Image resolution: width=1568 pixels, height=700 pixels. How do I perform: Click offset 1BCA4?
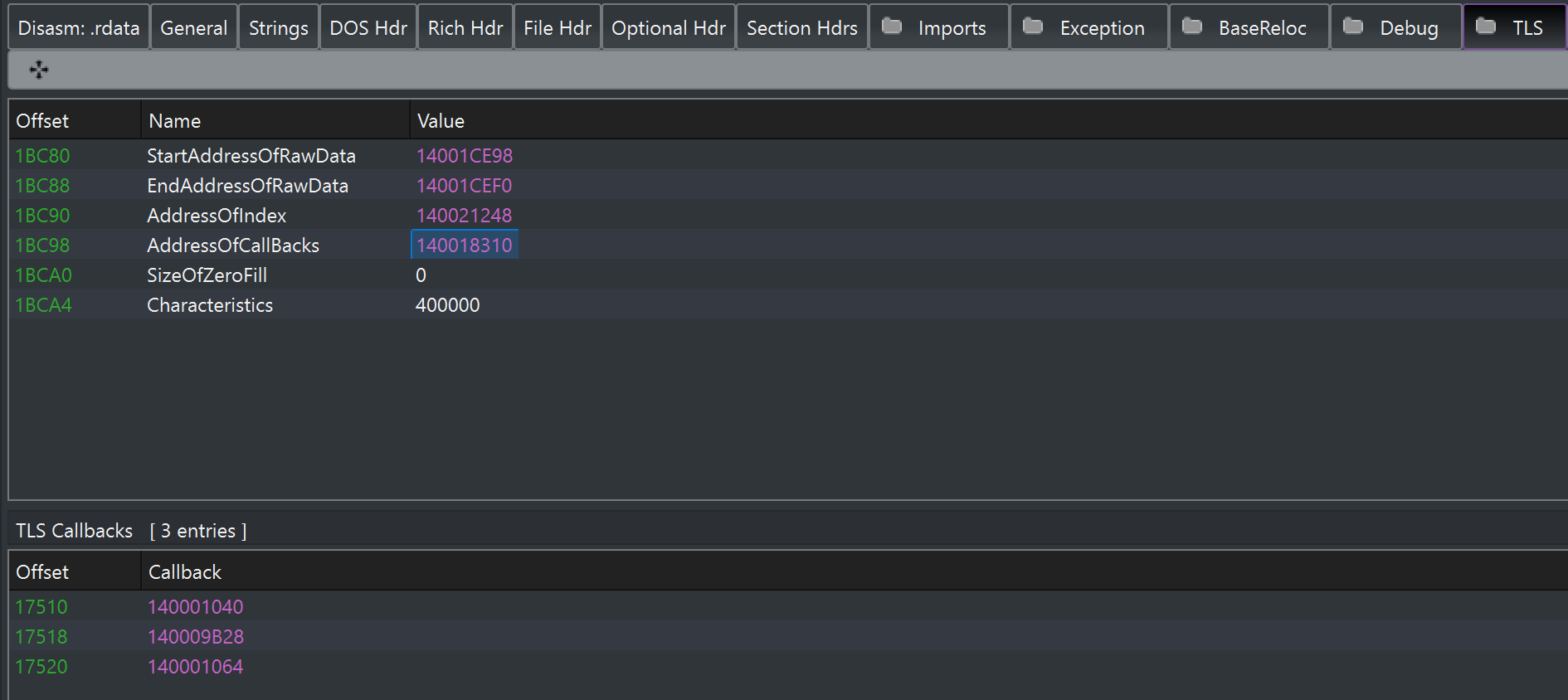(43, 305)
